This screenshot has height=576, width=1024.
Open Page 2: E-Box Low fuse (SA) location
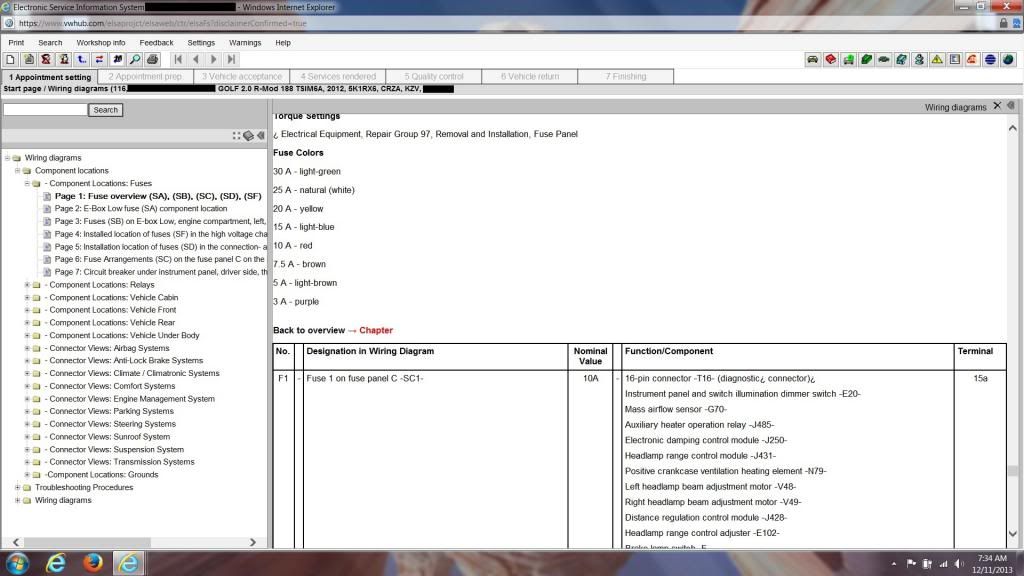tap(140, 208)
